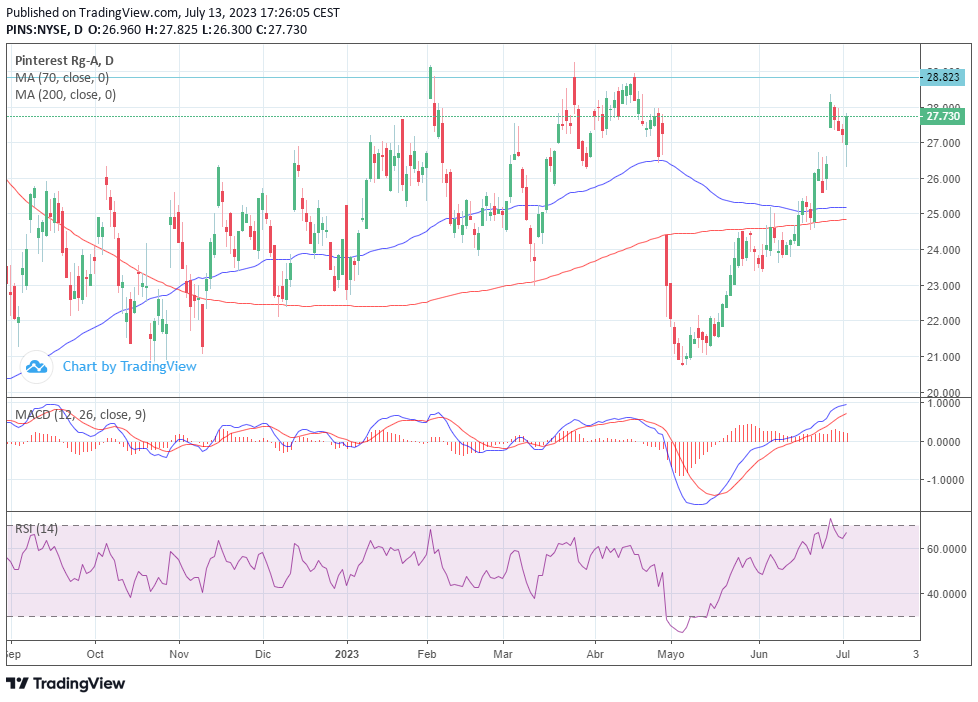This screenshot has height=702, width=978.
Task: Click the 28.823 price level tag
Action: 943,77
